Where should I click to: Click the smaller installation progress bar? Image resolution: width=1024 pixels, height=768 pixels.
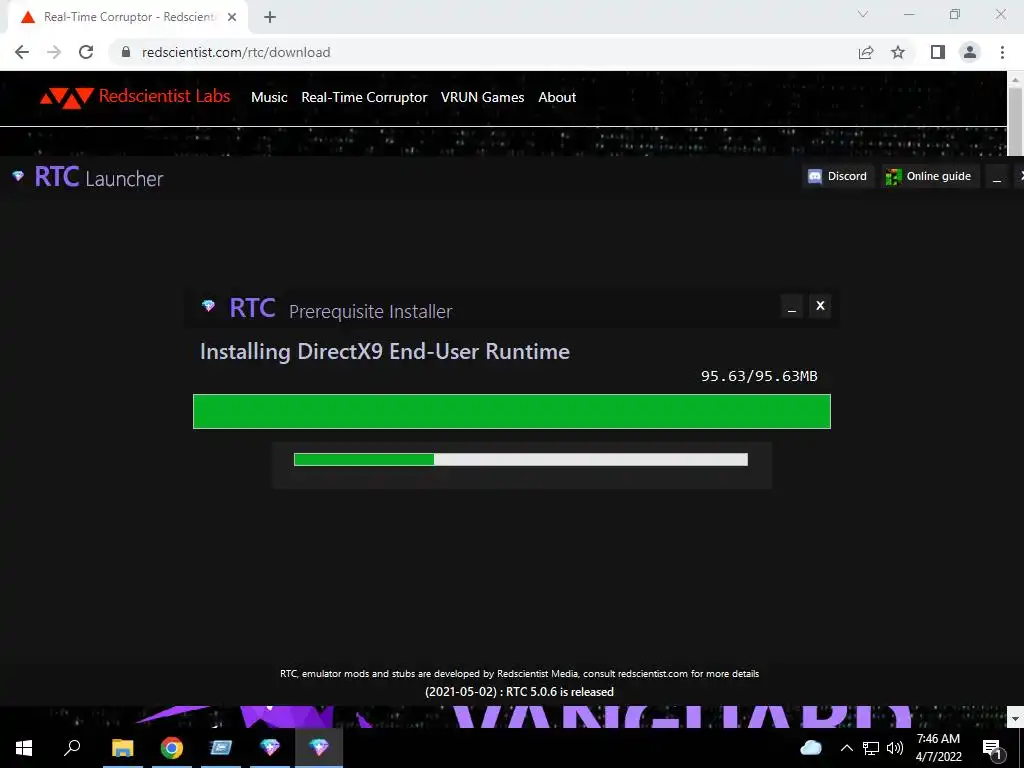coord(520,460)
